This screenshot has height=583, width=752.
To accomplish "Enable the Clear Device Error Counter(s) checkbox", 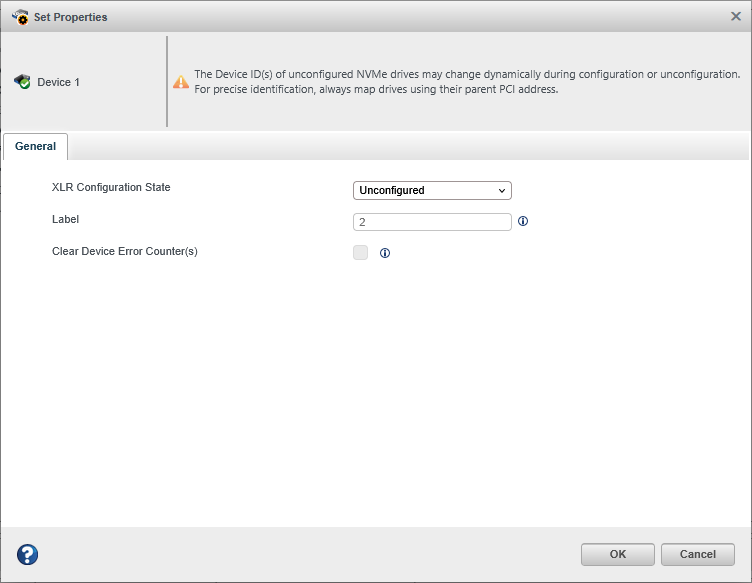I will tap(360, 253).
